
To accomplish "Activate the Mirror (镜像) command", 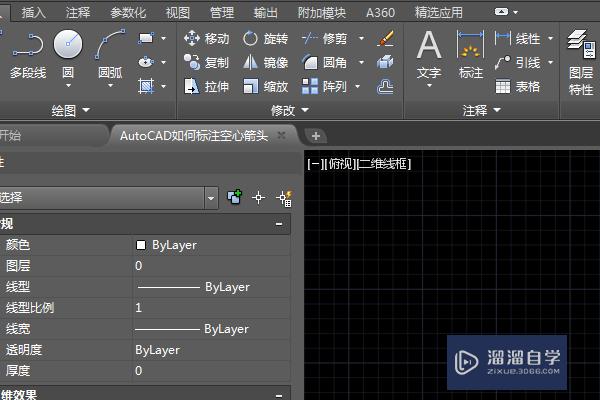I will coord(266,62).
